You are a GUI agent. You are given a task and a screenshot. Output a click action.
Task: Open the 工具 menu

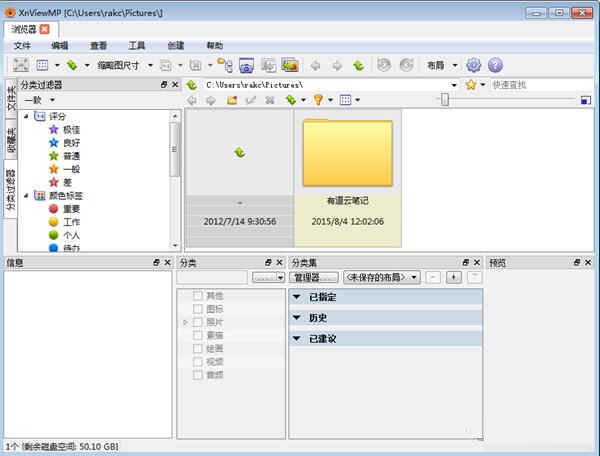point(136,46)
